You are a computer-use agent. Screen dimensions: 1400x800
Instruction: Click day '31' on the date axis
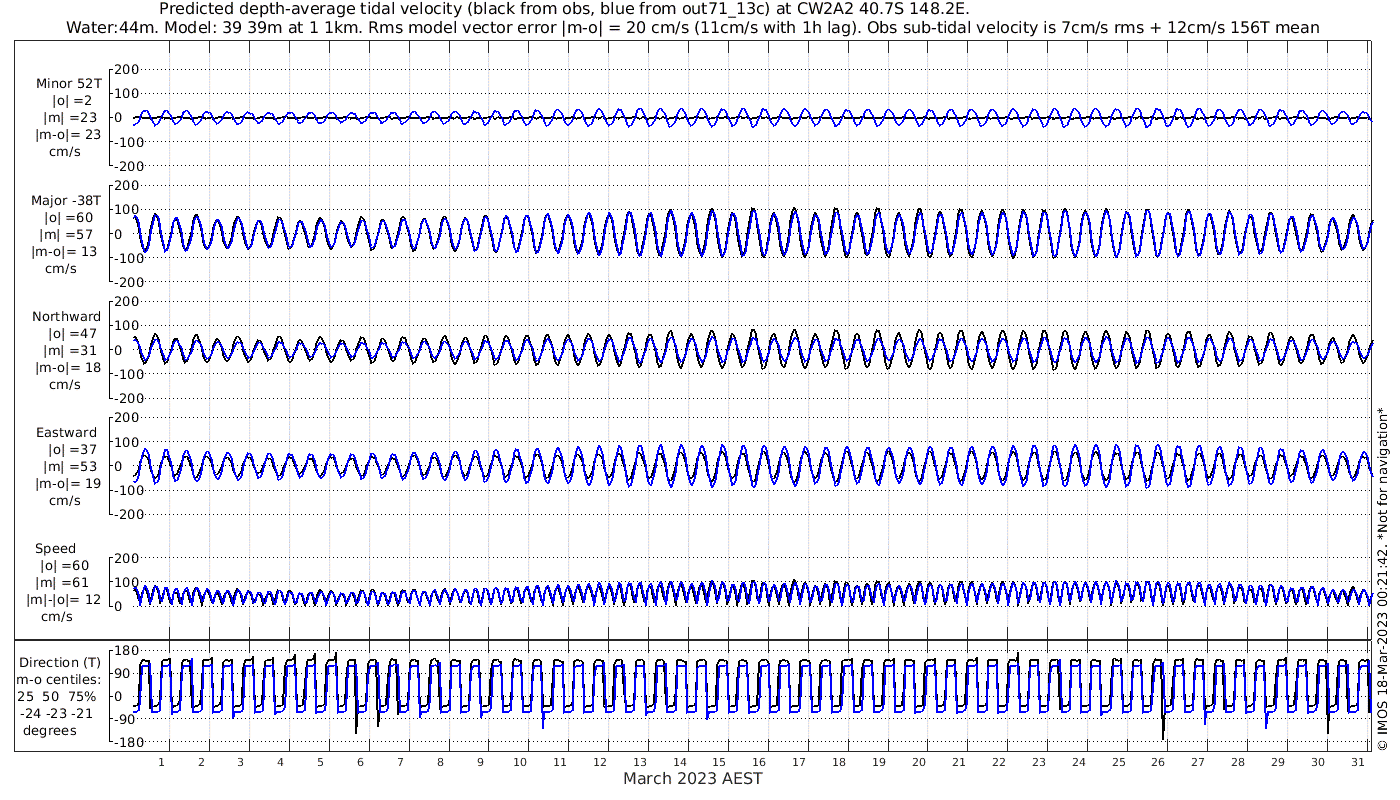click(x=1357, y=762)
